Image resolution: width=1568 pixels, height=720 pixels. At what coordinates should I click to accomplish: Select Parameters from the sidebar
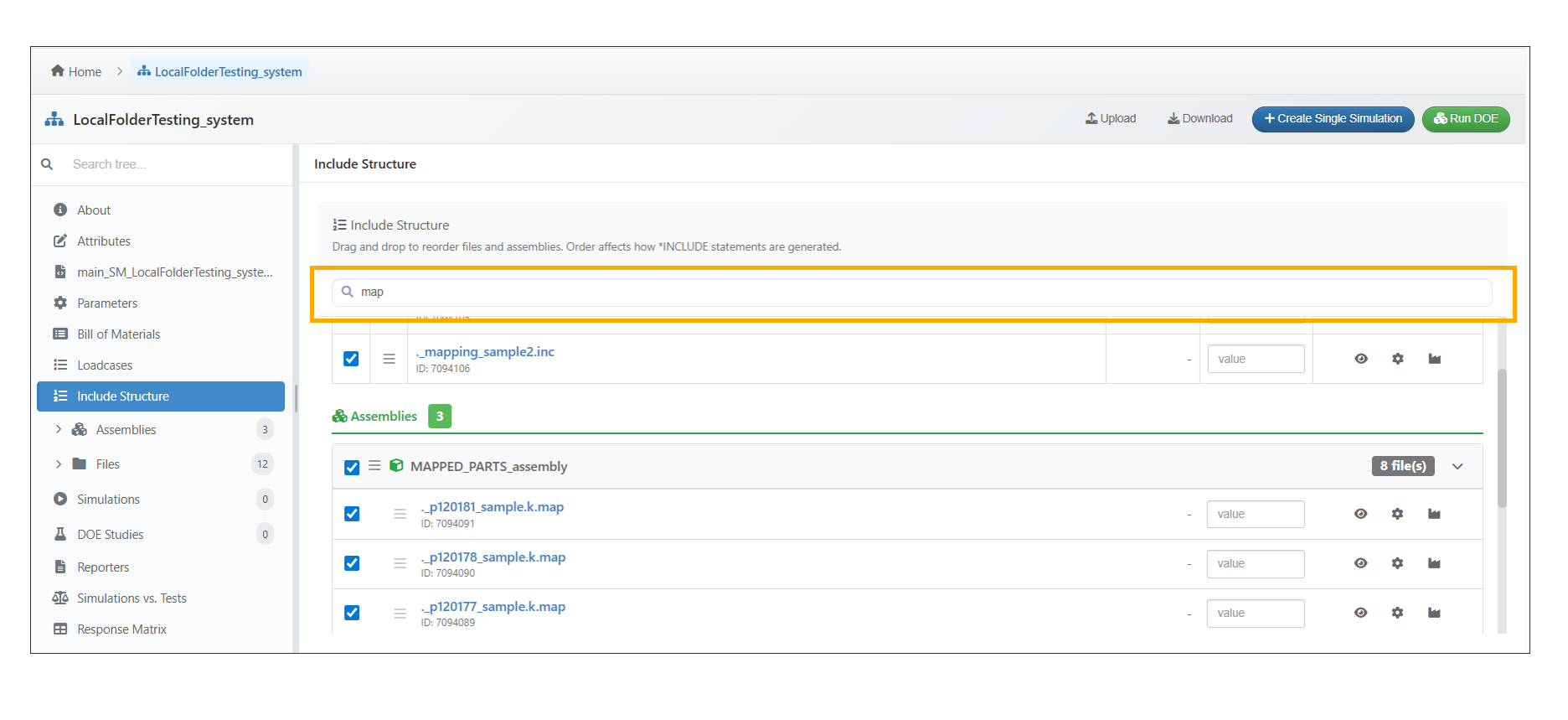tap(107, 303)
